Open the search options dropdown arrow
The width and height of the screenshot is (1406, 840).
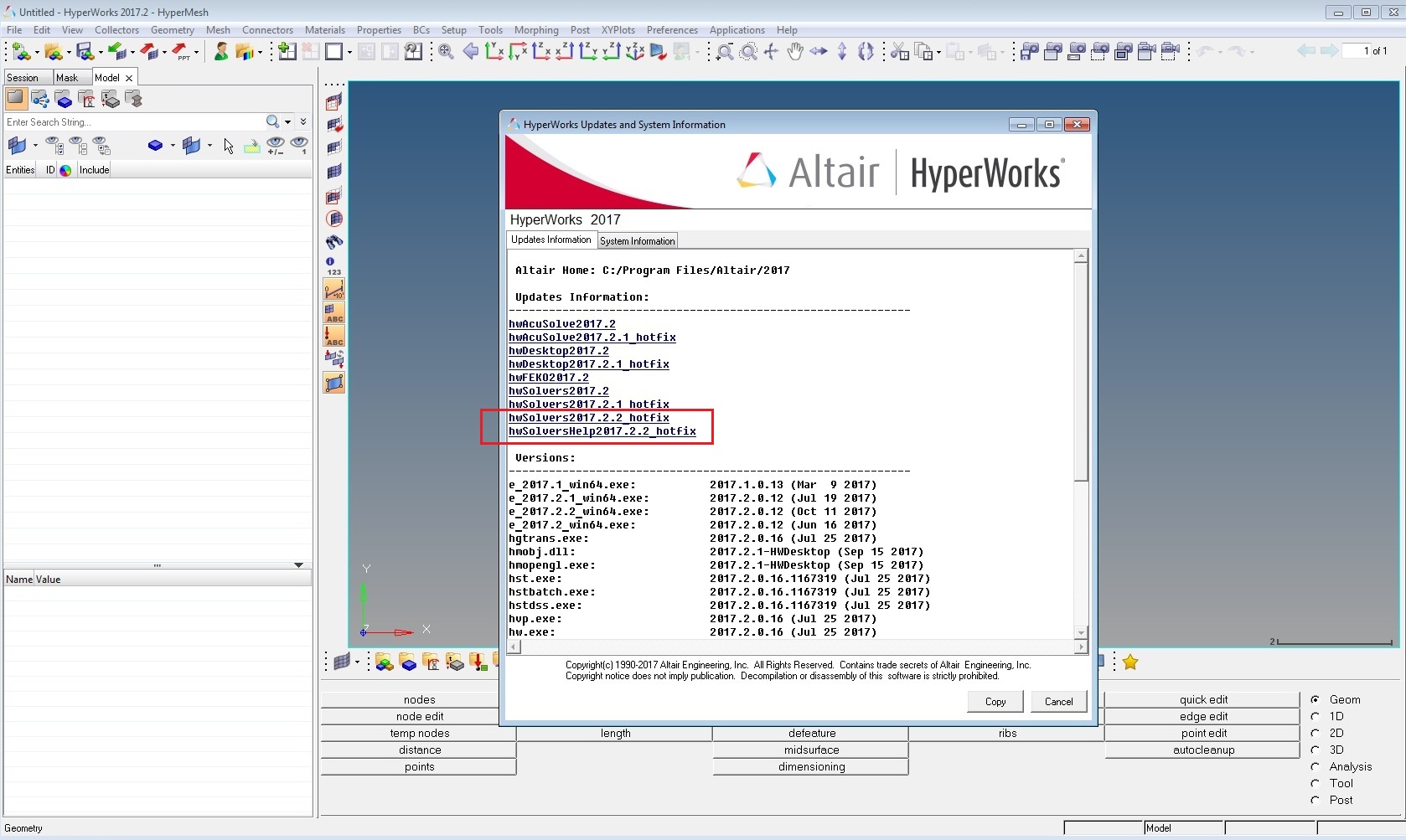[x=287, y=122]
